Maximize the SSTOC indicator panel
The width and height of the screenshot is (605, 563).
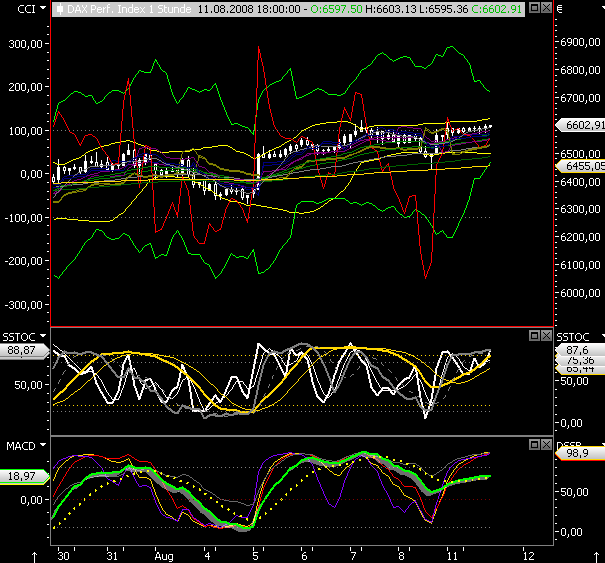click(534, 336)
